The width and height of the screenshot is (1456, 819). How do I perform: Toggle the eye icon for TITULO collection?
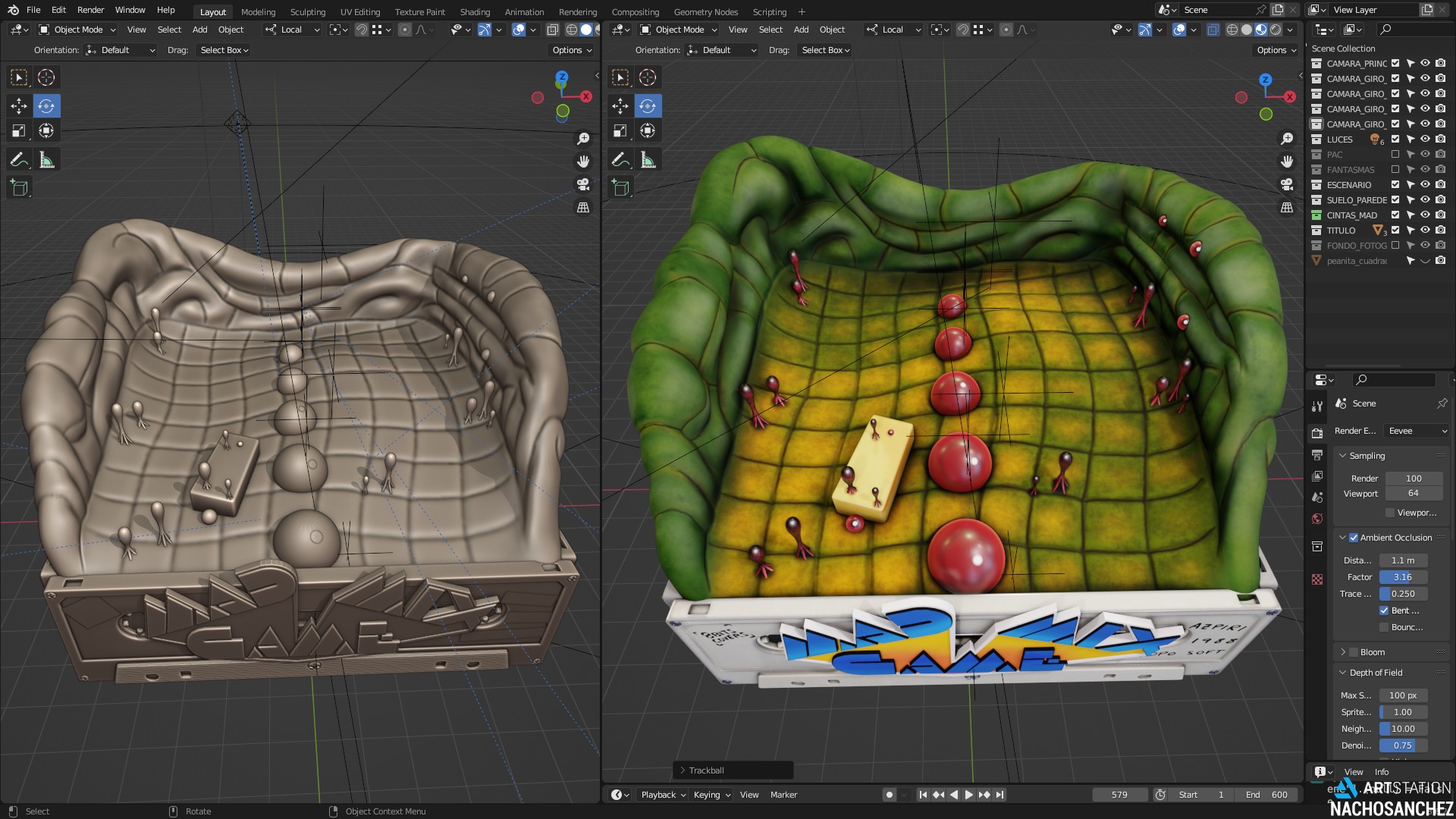click(x=1425, y=230)
